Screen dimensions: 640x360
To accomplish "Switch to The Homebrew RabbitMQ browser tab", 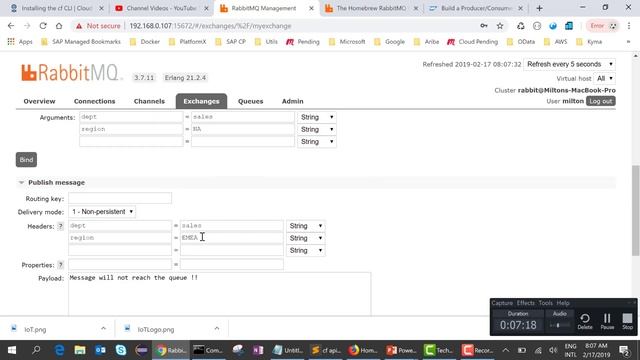I will click(x=371, y=8).
